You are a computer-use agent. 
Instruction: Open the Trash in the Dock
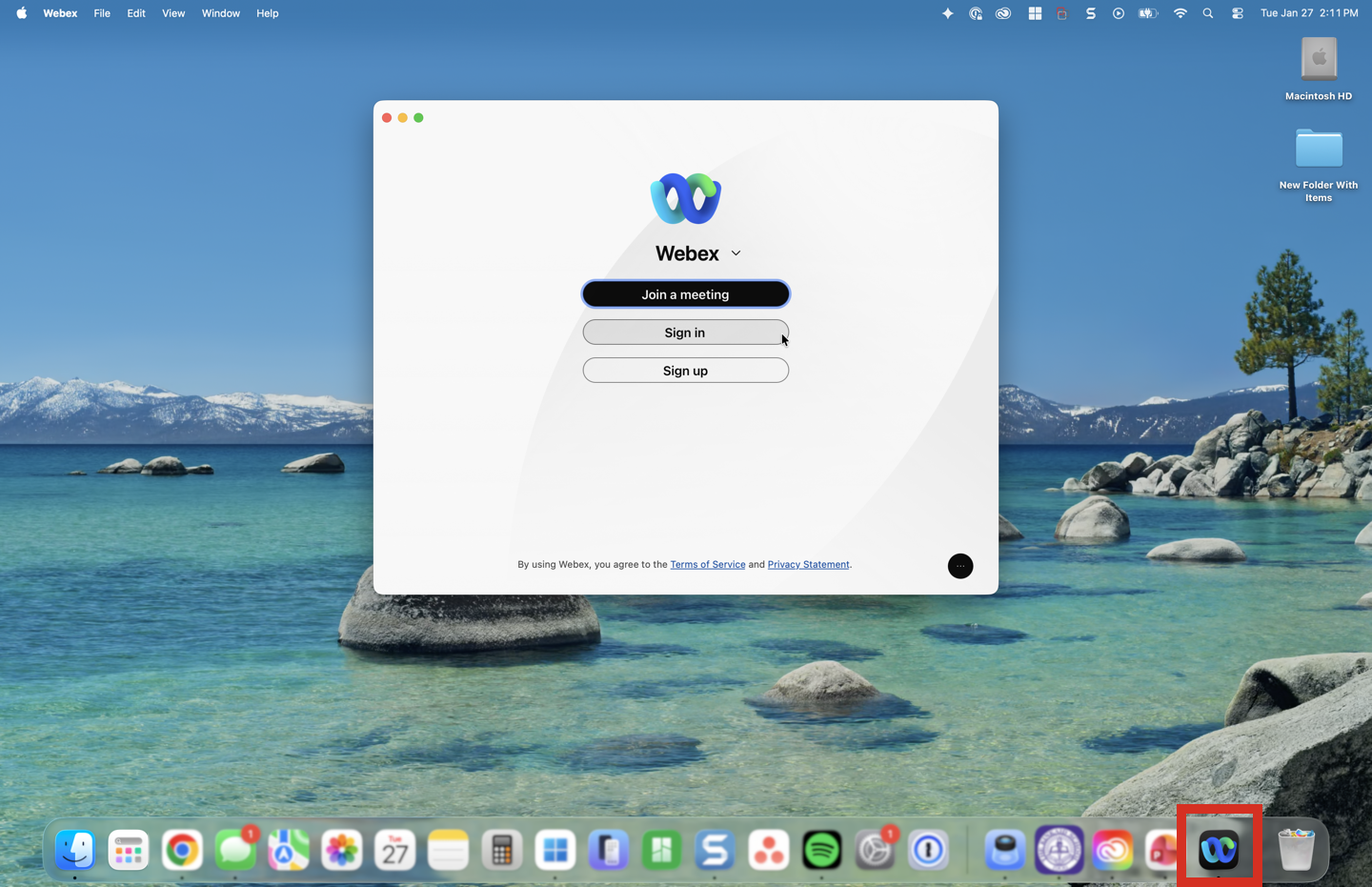pos(1296,850)
